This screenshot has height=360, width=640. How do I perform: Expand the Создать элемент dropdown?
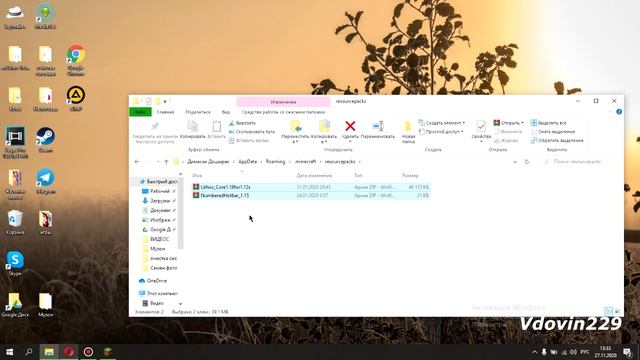click(464, 123)
